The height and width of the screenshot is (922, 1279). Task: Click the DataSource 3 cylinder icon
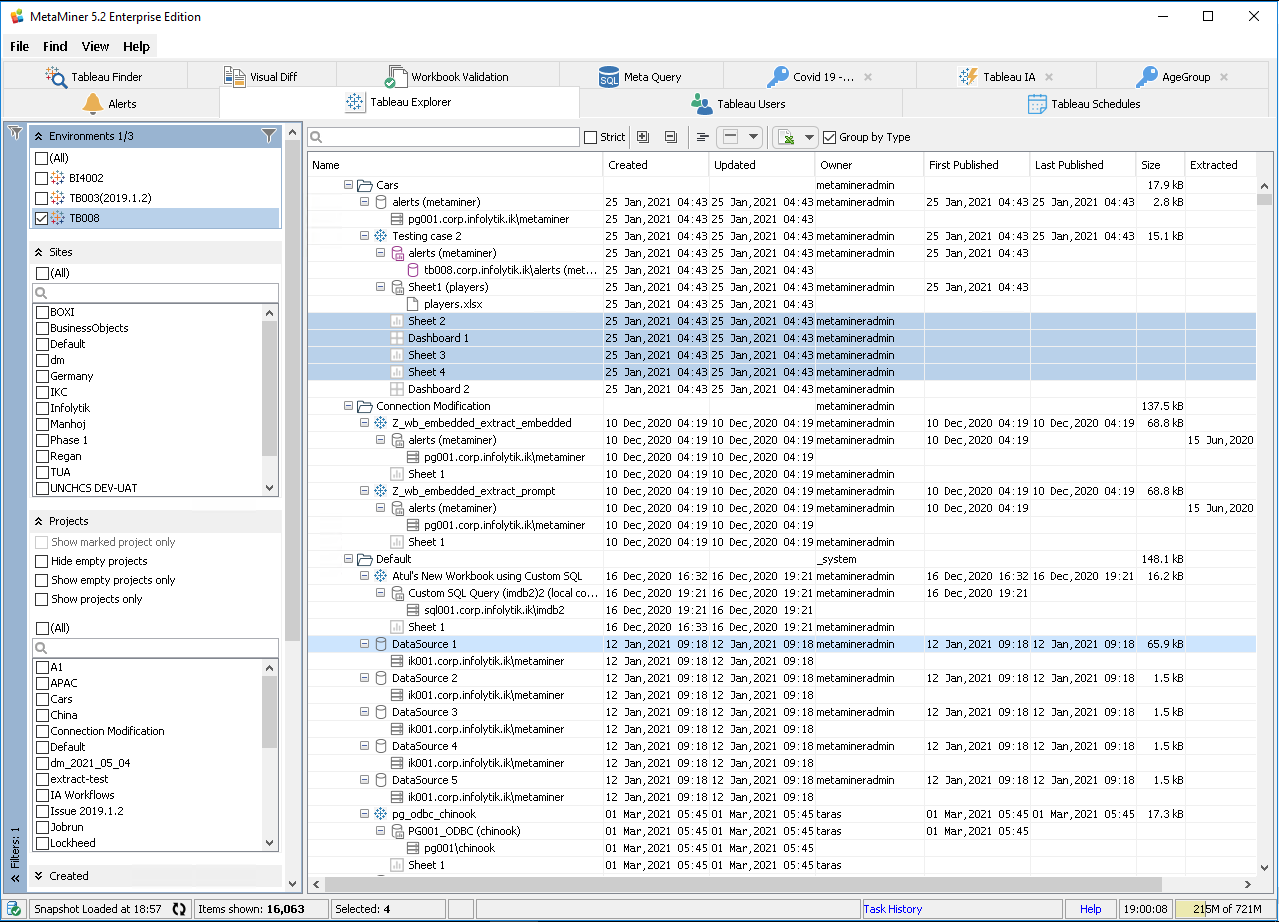(x=381, y=712)
